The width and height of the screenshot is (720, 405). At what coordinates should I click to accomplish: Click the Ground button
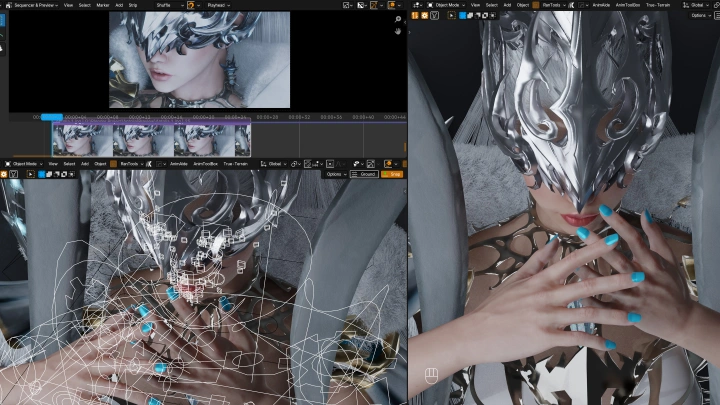pyautogui.click(x=364, y=174)
